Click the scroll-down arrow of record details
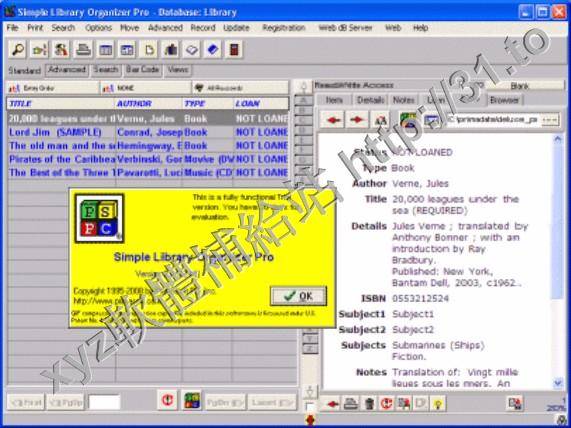The width and height of the screenshot is (571, 428). click(558, 383)
